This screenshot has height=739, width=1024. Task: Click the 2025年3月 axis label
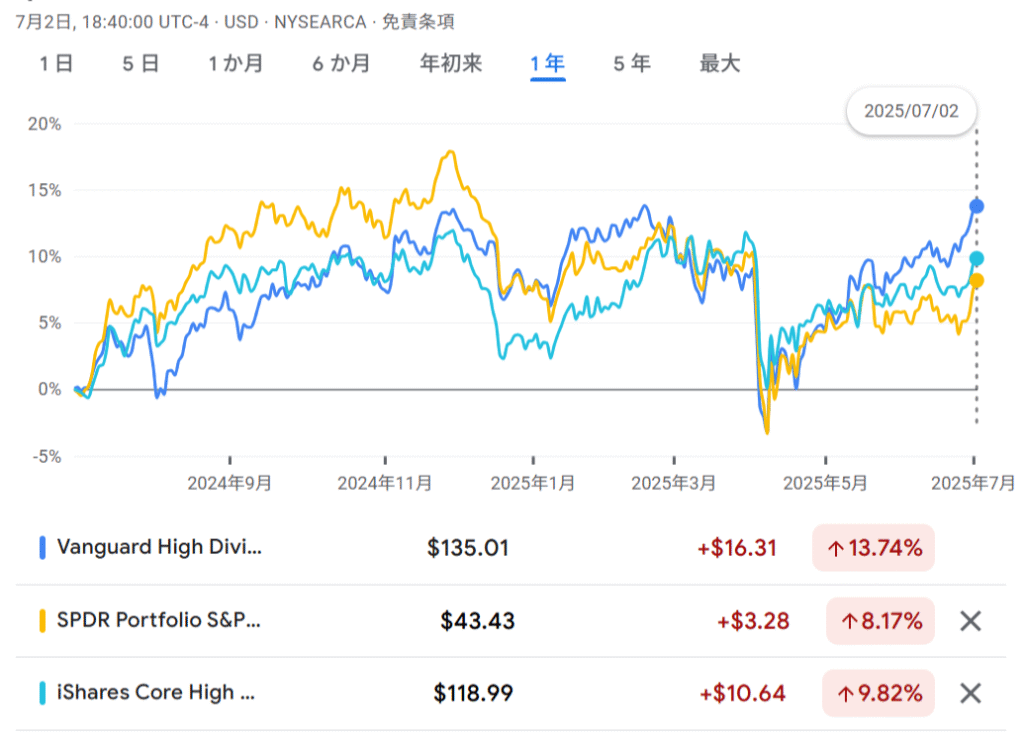[673, 483]
